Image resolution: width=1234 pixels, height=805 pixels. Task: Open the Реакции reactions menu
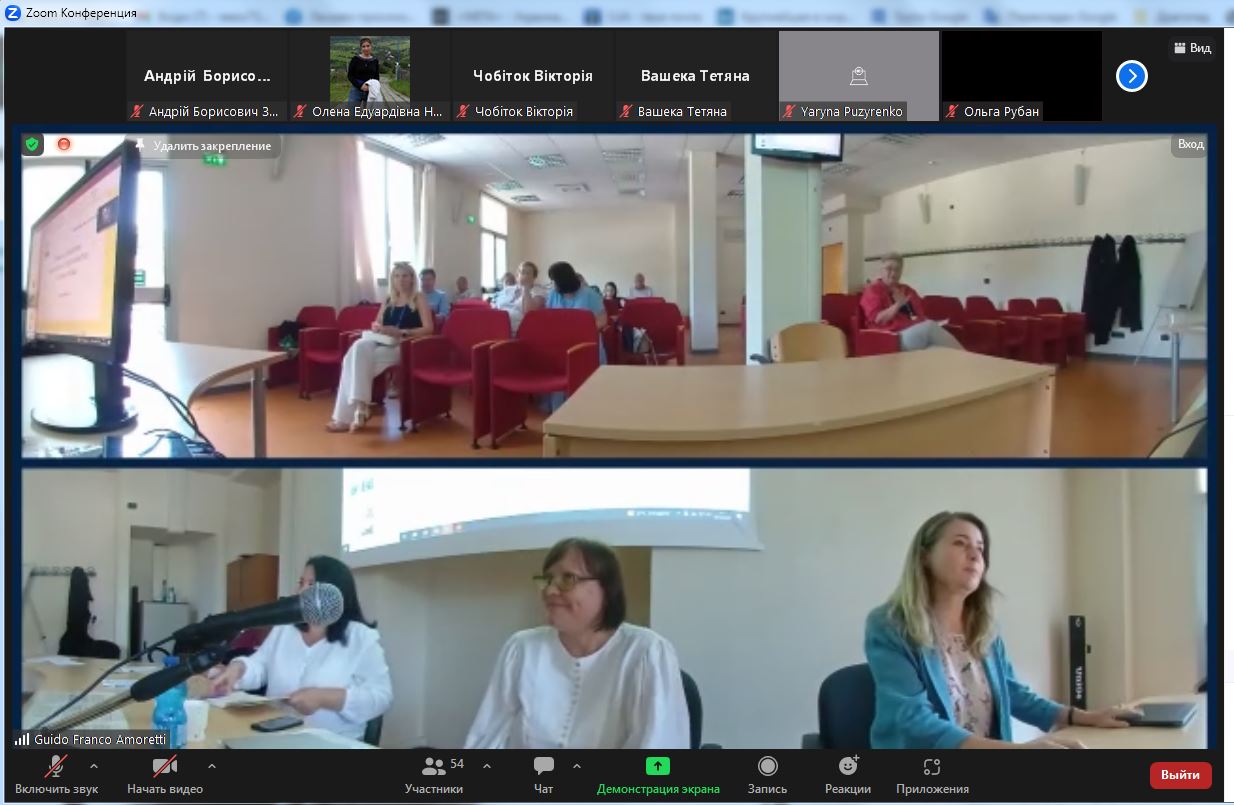point(847,775)
